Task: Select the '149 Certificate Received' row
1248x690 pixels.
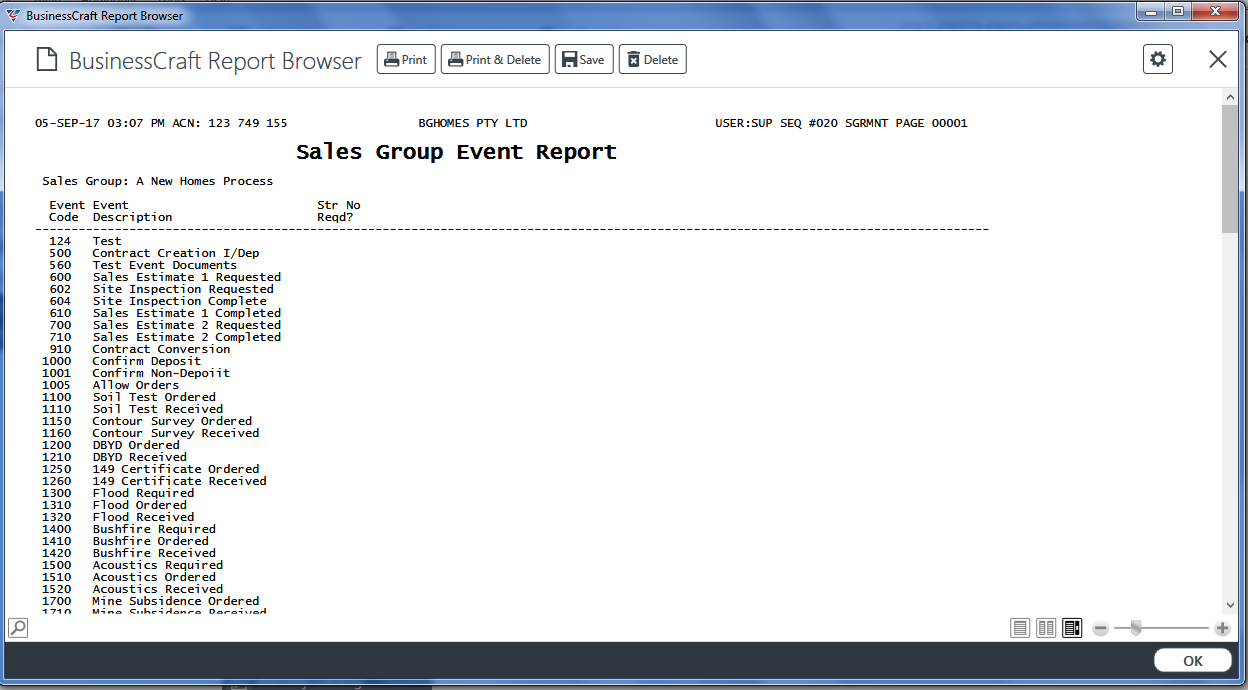Action: tap(180, 481)
